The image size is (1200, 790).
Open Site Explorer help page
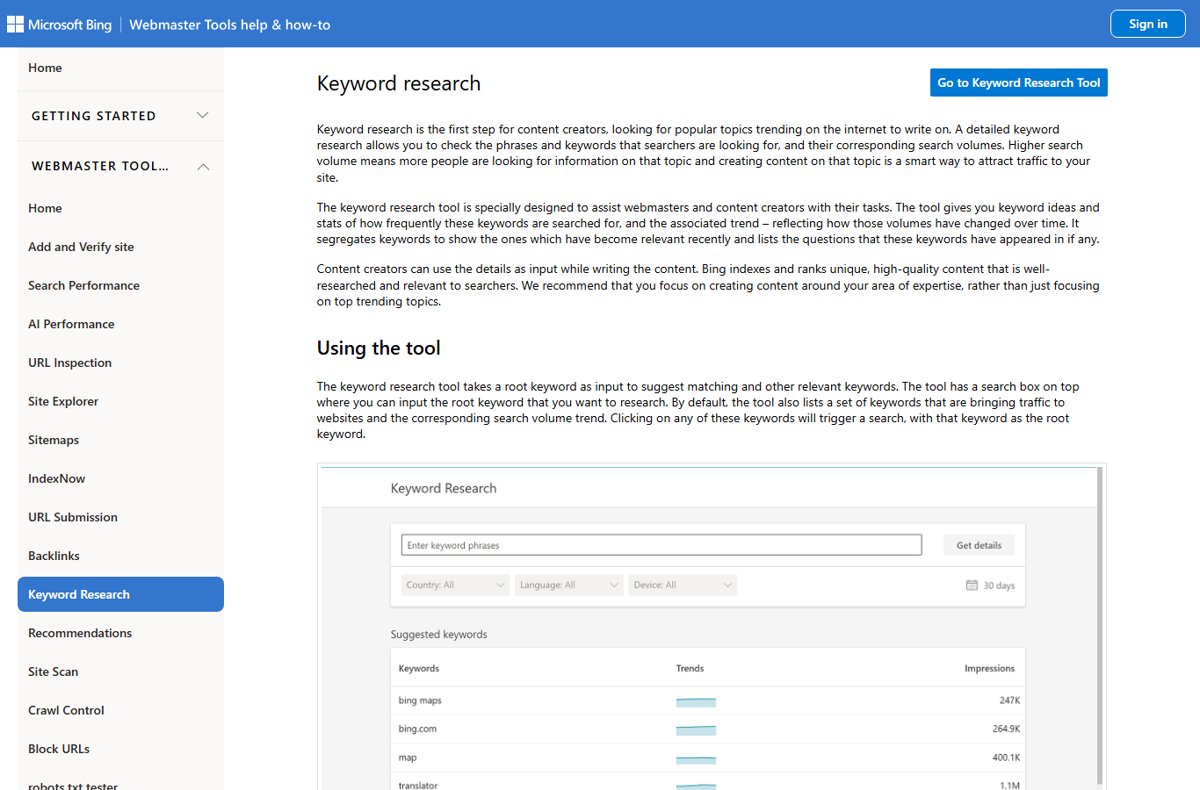[x=63, y=401]
